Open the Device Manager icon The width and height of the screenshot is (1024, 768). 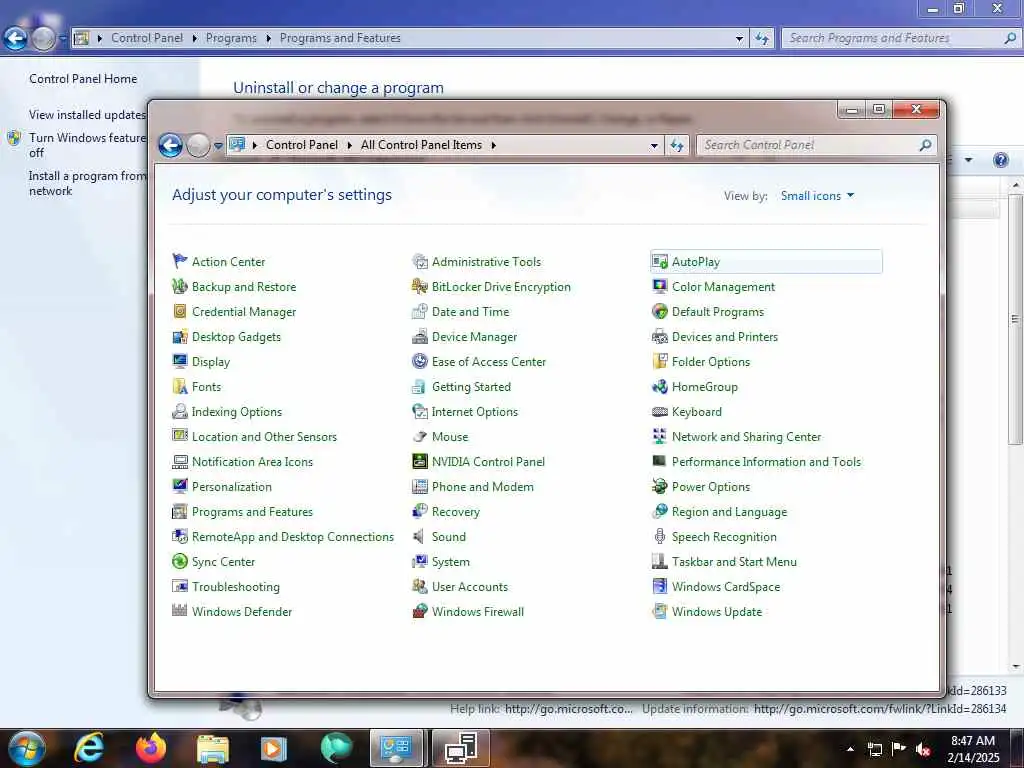click(420, 336)
